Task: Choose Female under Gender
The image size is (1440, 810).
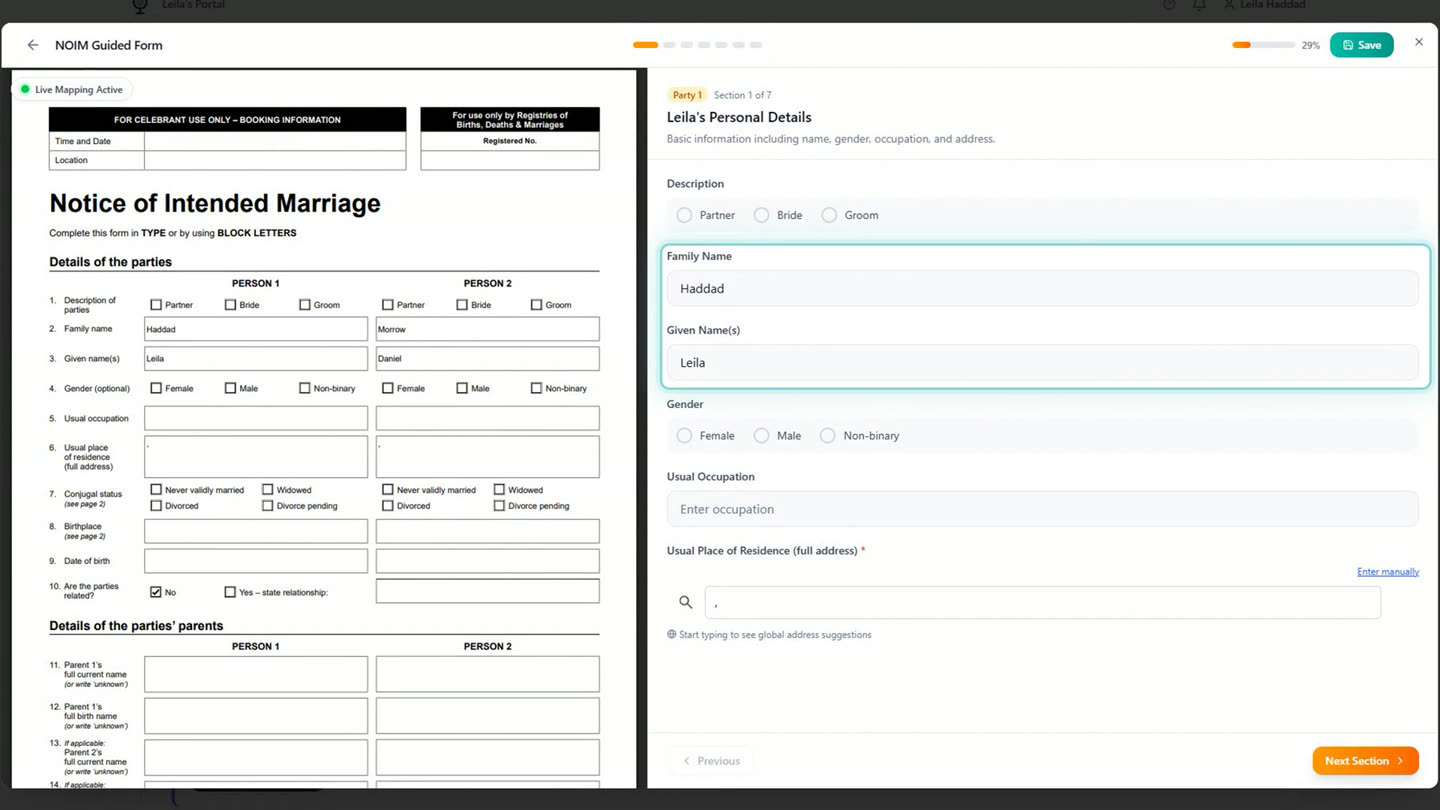Action: (x=684, y=436)
